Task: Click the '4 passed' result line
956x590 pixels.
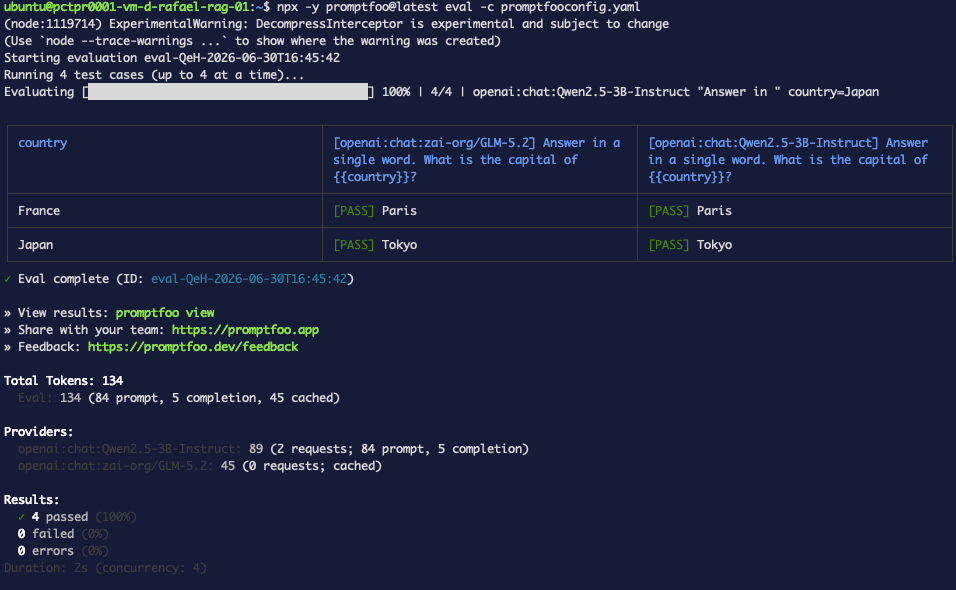Action: tap(77, 517)
